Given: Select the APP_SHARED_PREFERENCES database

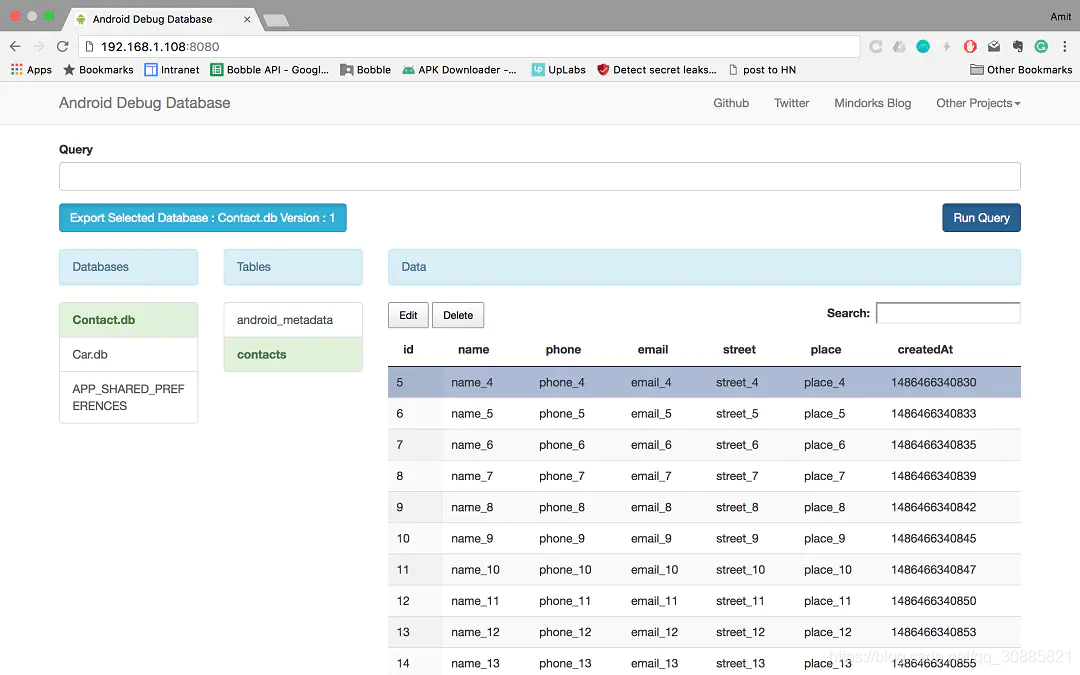Looking at the screenshot, I should tap(128, 397).
